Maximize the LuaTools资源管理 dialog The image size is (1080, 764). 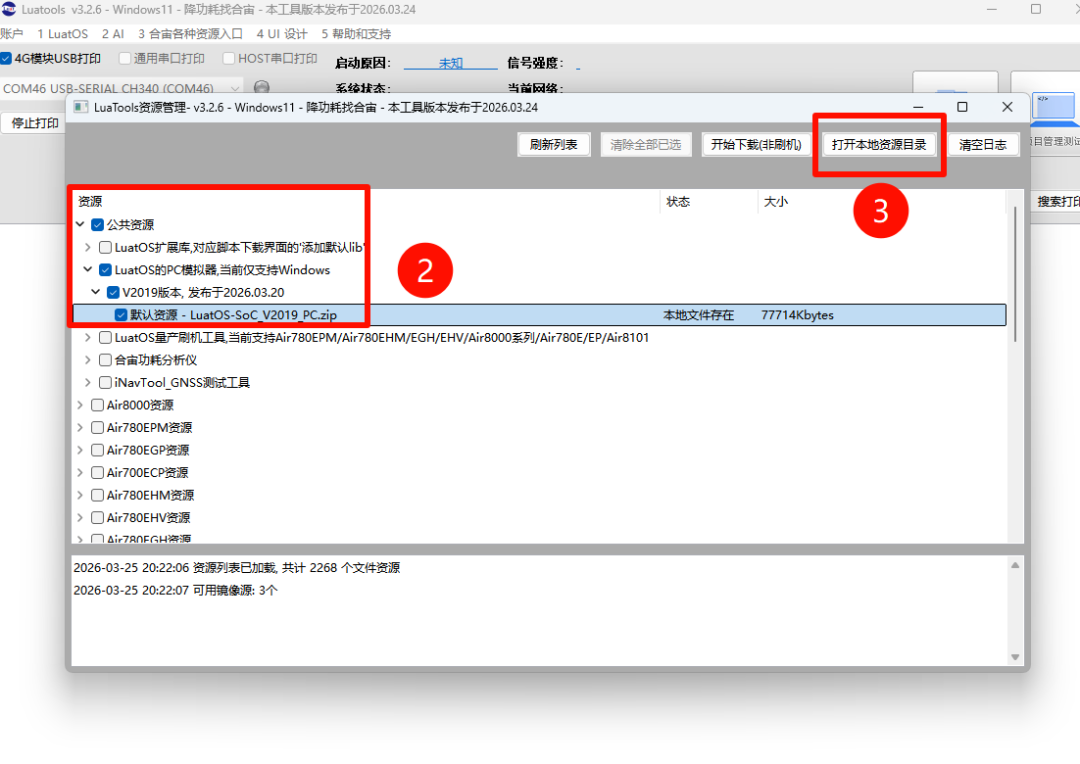[962, 107]
